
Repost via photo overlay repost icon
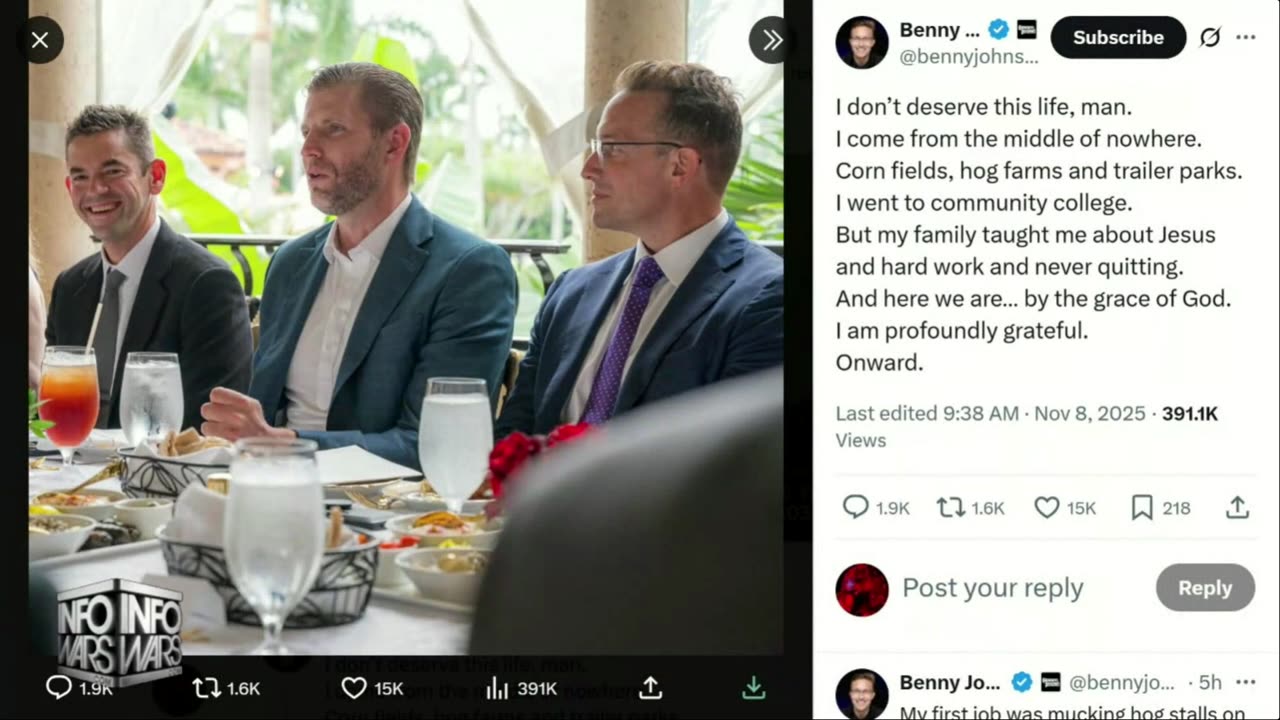coord(207,688)
